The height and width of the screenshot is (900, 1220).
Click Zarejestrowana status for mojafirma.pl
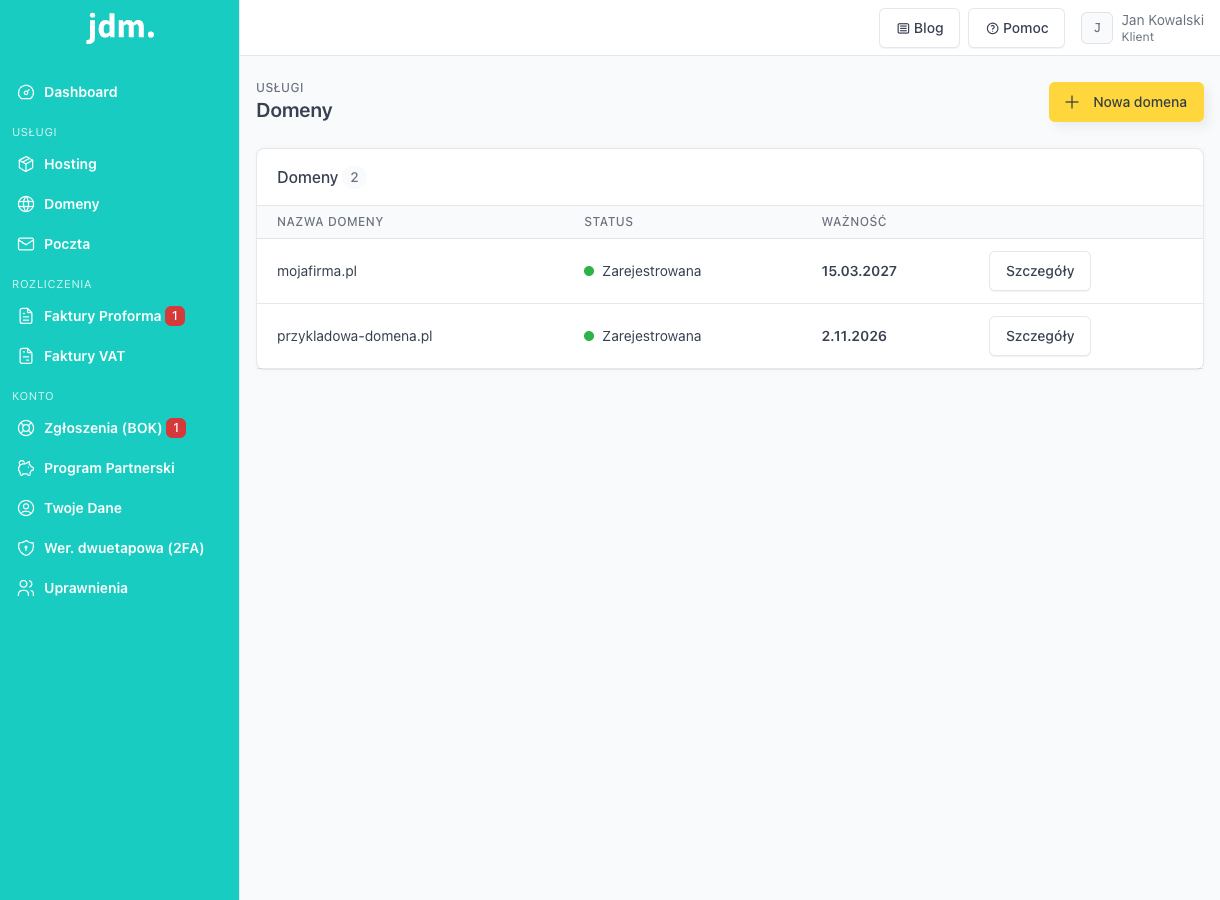[642, 271]
